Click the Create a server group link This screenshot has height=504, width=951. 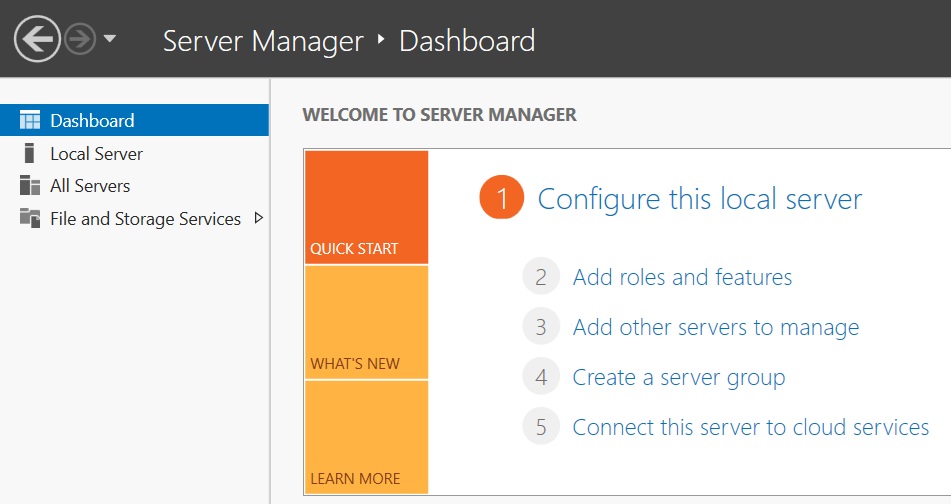[x=678, y=377]
